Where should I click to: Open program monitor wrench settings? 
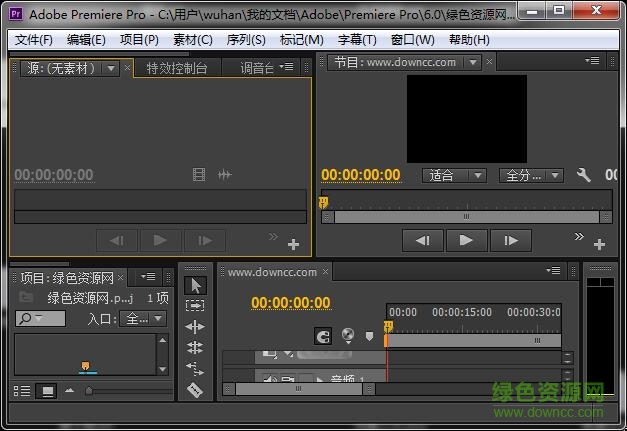coord(584,175)
